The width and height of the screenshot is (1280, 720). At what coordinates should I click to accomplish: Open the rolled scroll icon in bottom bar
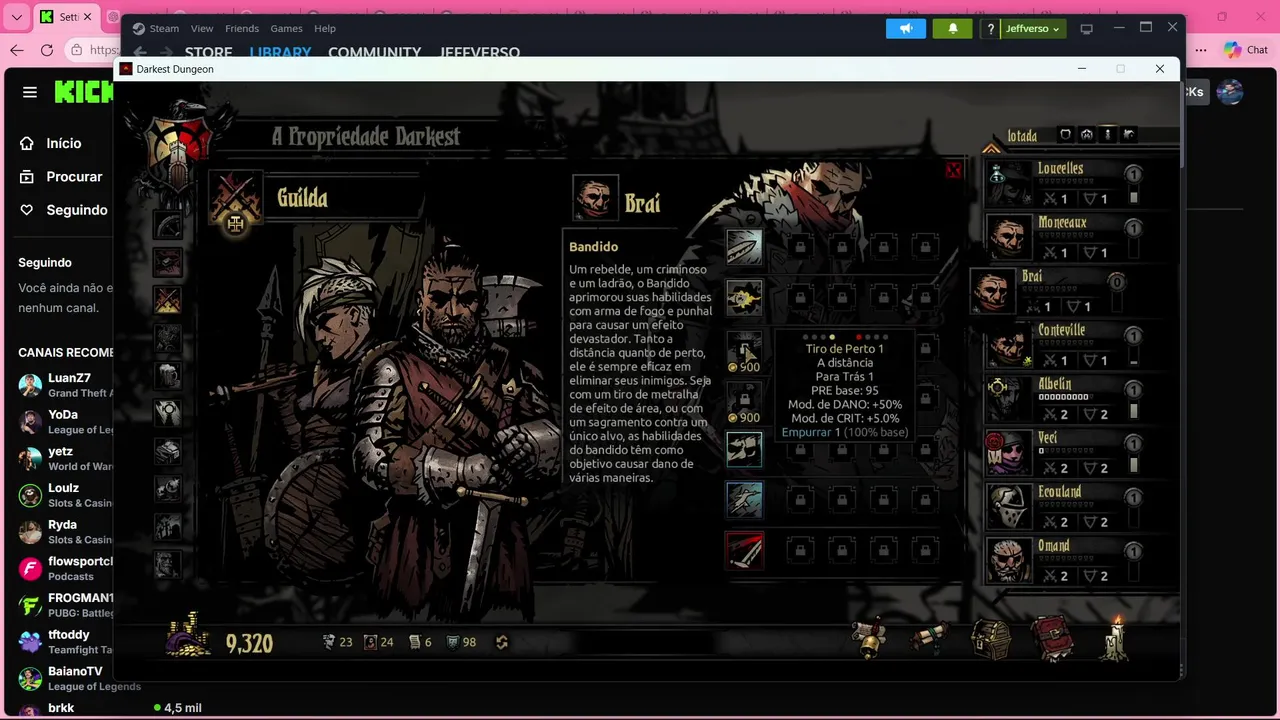click(x=929, y=638)
